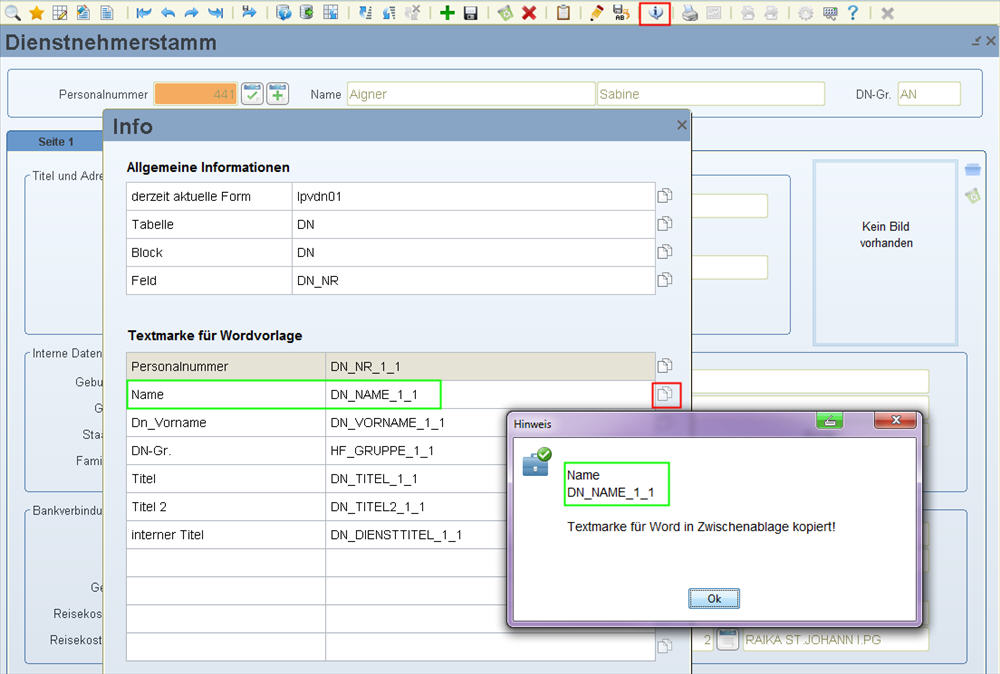Click the Personalnummer field showing 441

(195, 94)
